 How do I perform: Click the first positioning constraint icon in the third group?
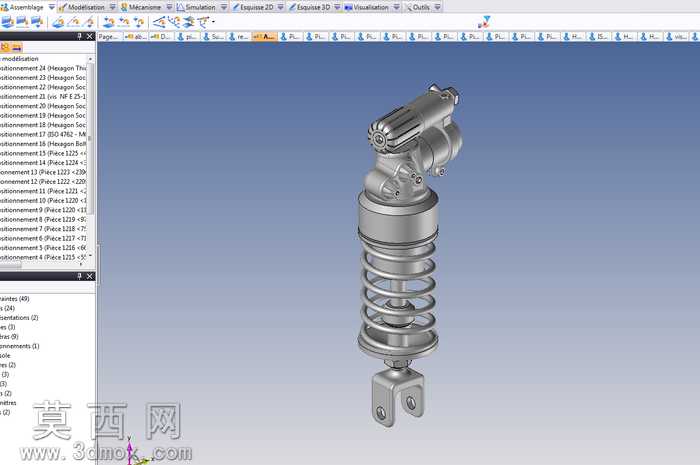point(108,22)
